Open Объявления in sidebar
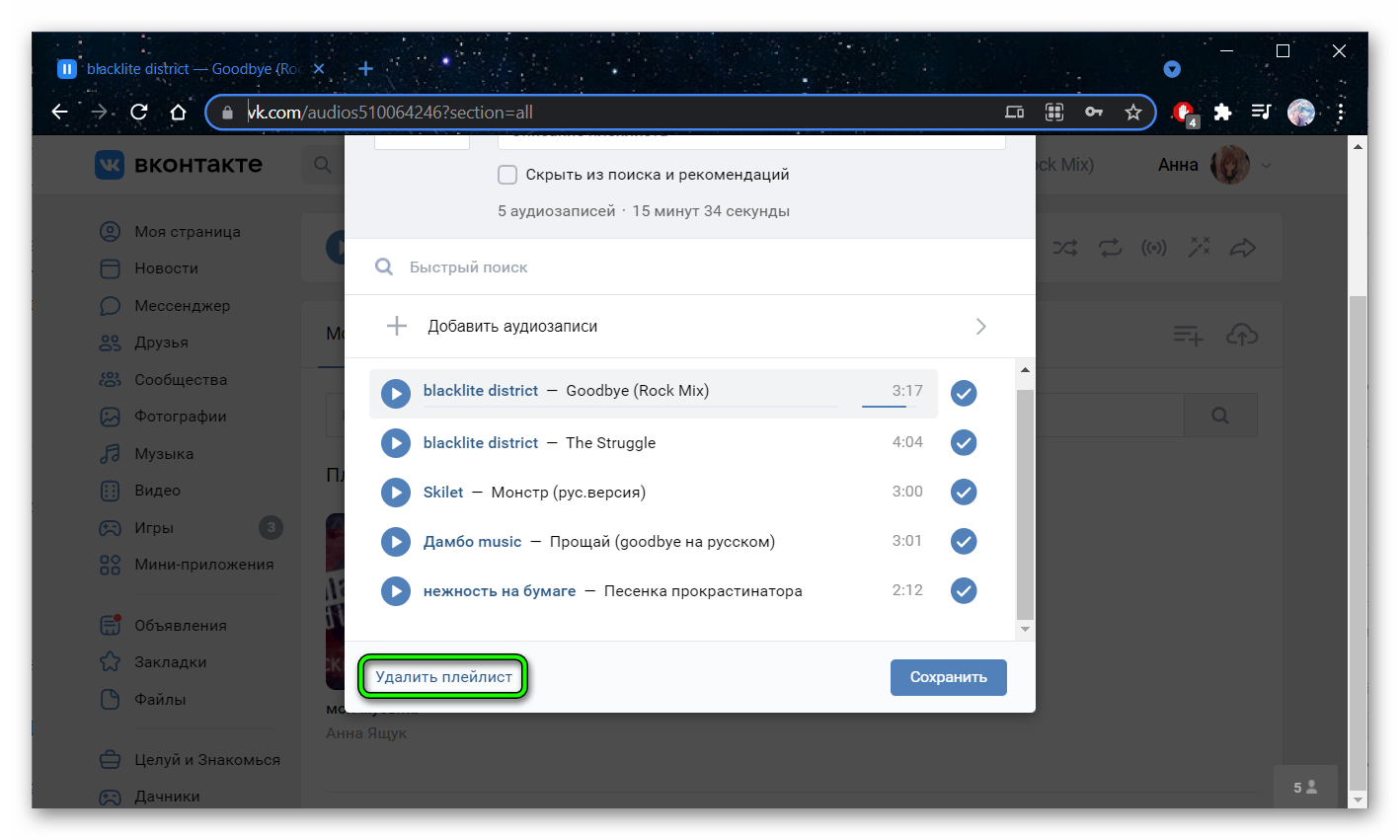Image resolution: width=1400 pixels, height=840 pixels. click(164, 626)
